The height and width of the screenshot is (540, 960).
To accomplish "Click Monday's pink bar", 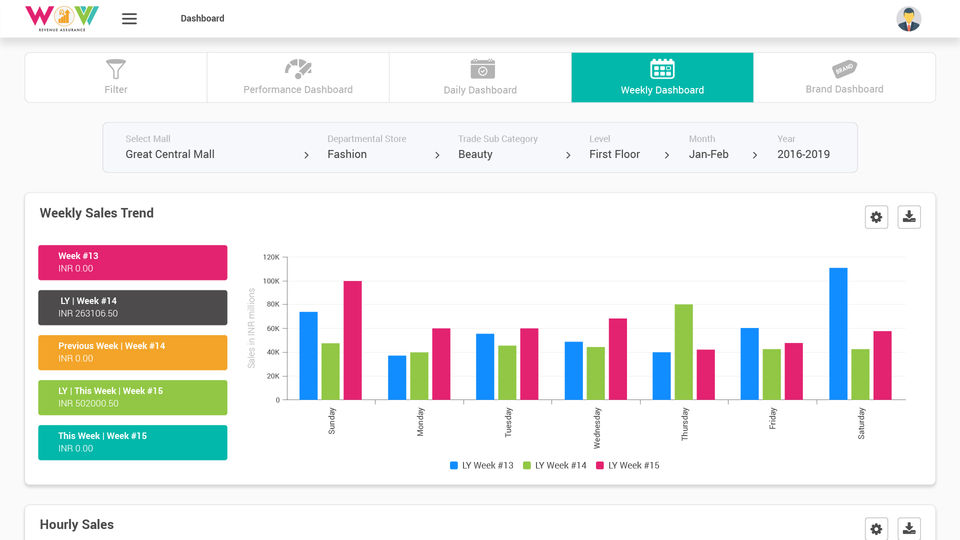I will 441,364.
